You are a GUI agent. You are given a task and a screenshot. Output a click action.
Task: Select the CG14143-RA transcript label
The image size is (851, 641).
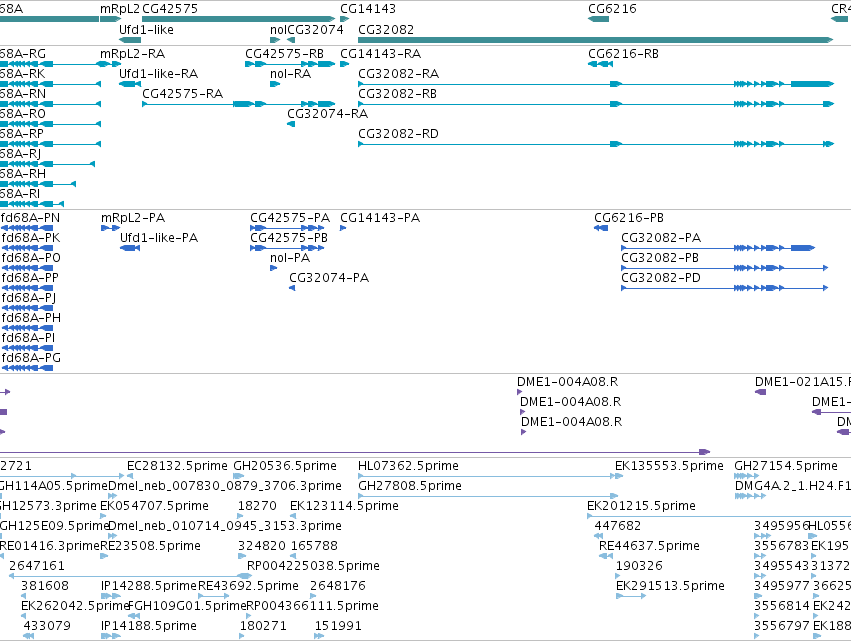pos(380,54)
